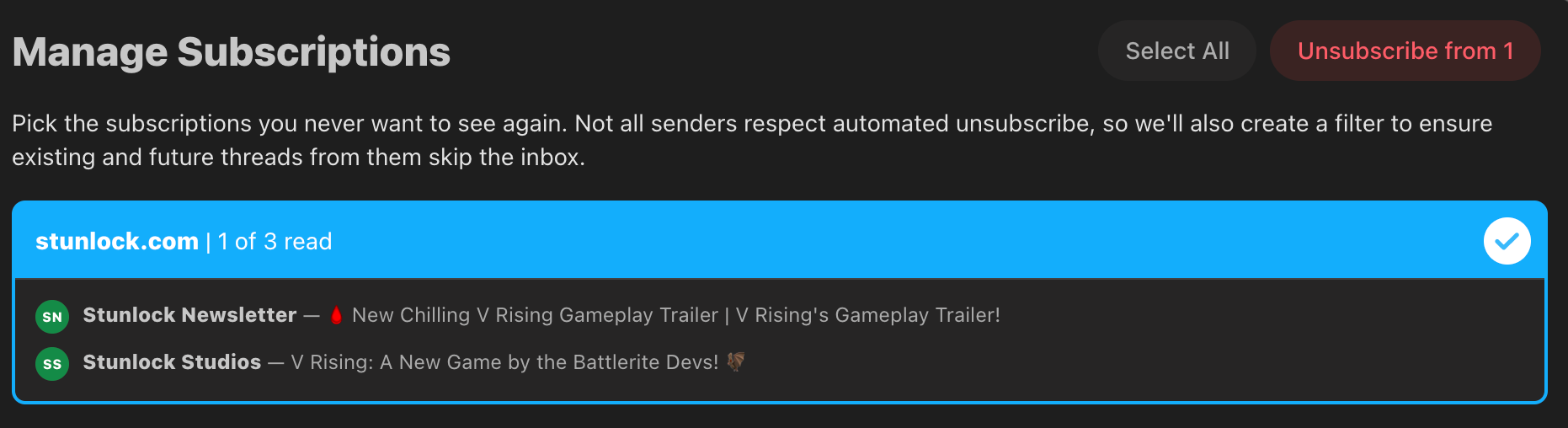Click the emoji after Battlerite Devs subject

point(736,361)
